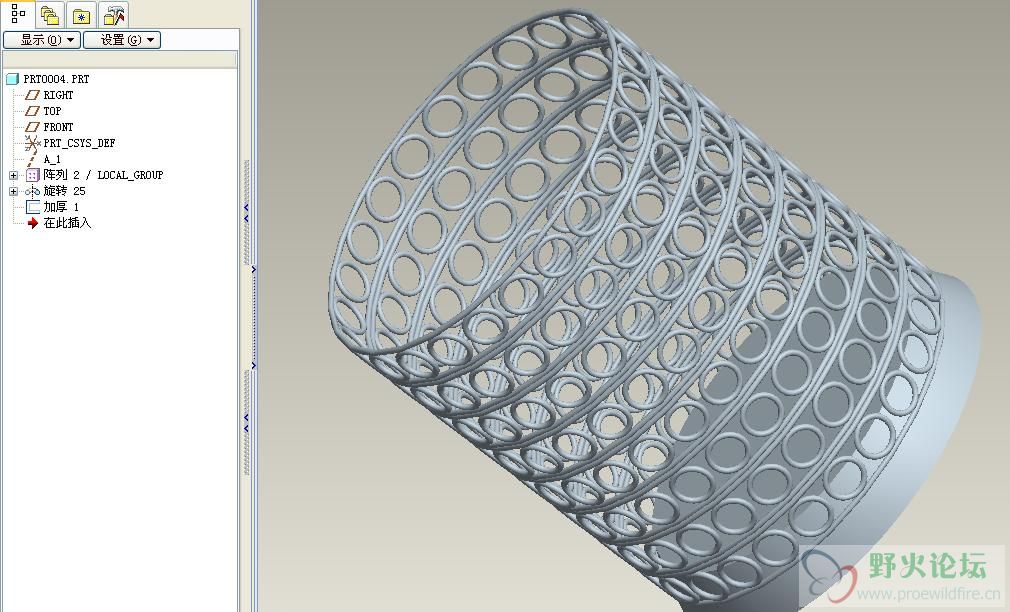The height and width of the screenshot is (612, 1010).
Task: Click the revolve icon beside 旋转 25
Action: coord(32,191)
